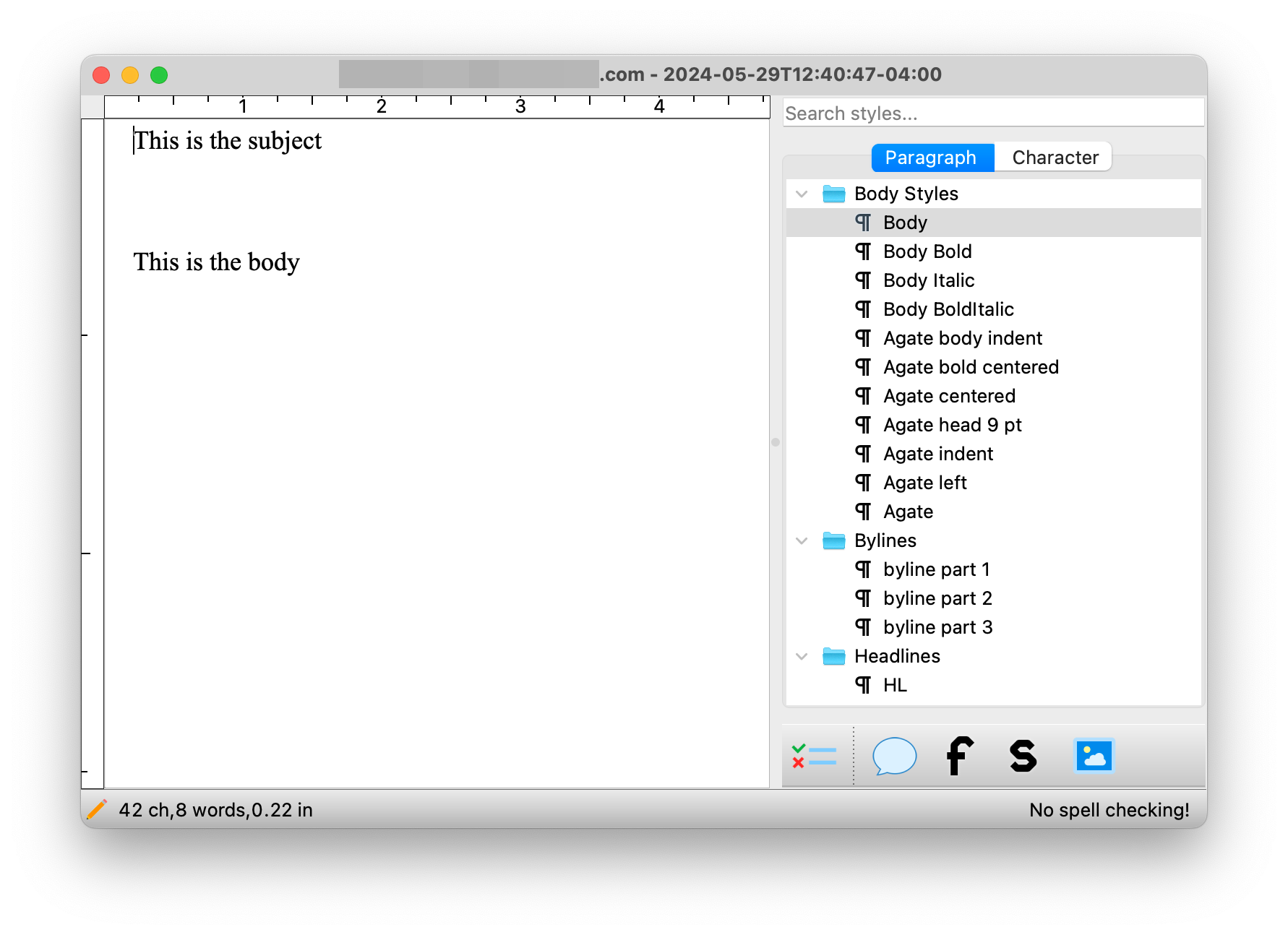Screen dimensions: 1288x935
Task: Click the Body Styles folder icon
Action: pos(833,194)
